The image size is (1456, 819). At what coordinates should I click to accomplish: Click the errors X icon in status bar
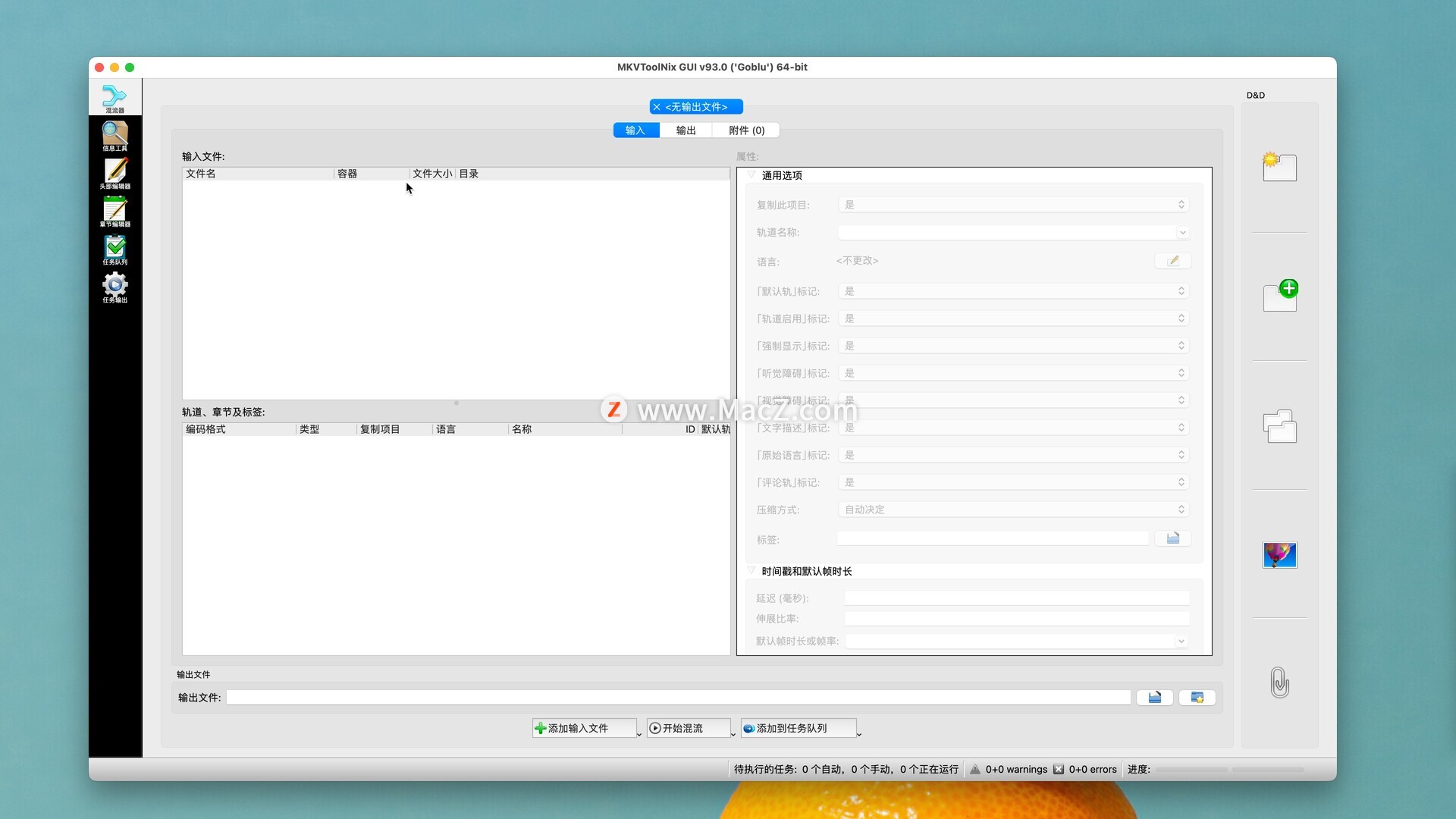[x=1059, y=769]
